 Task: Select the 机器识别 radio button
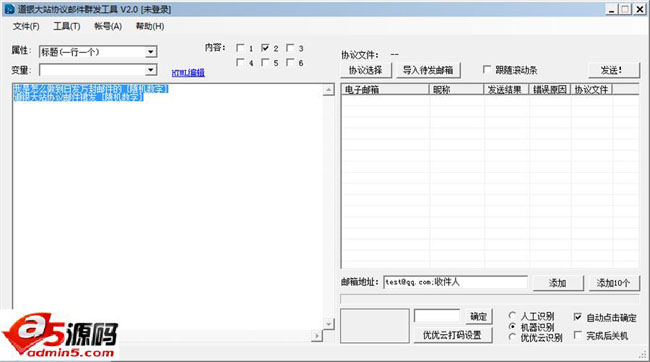(513, 326)
